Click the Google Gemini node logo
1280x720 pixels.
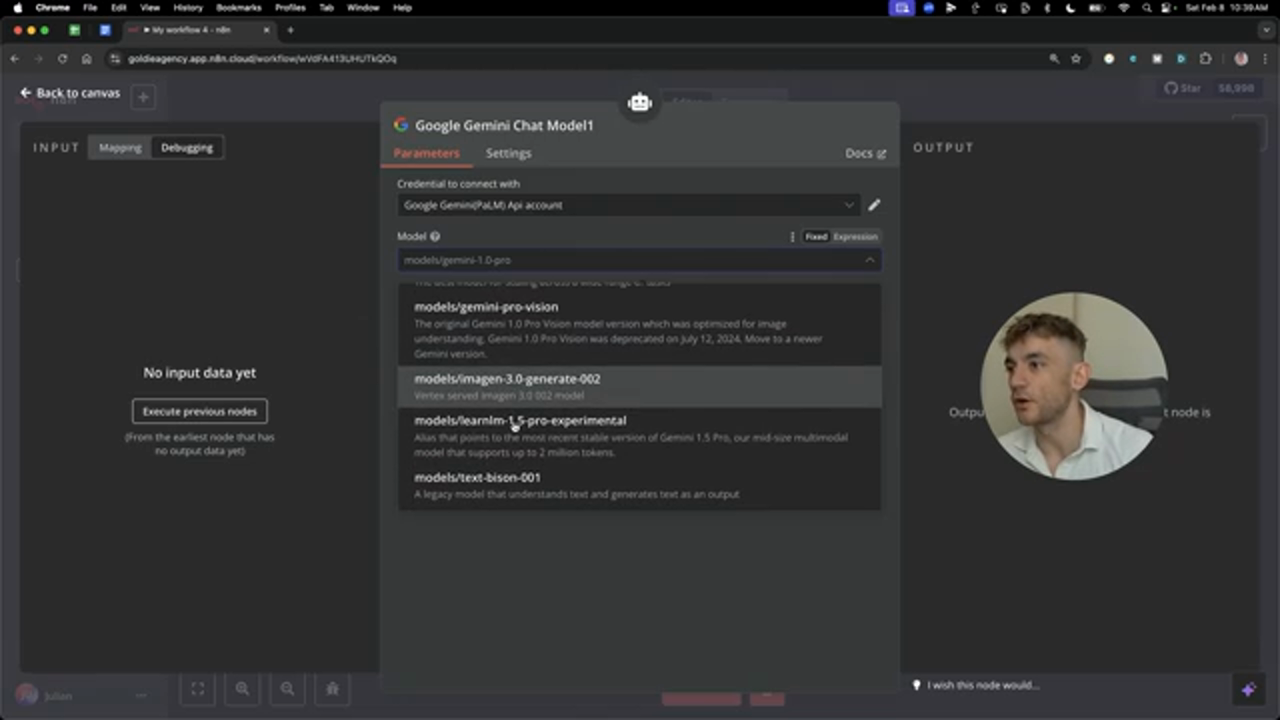[x=401, y=125]
